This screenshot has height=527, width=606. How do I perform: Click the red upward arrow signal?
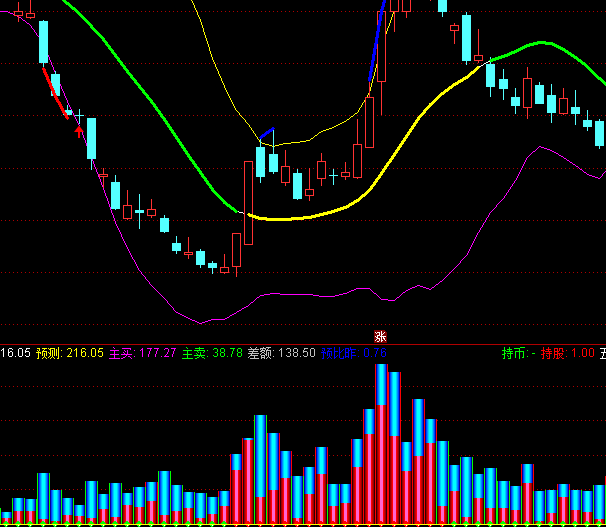80,128
